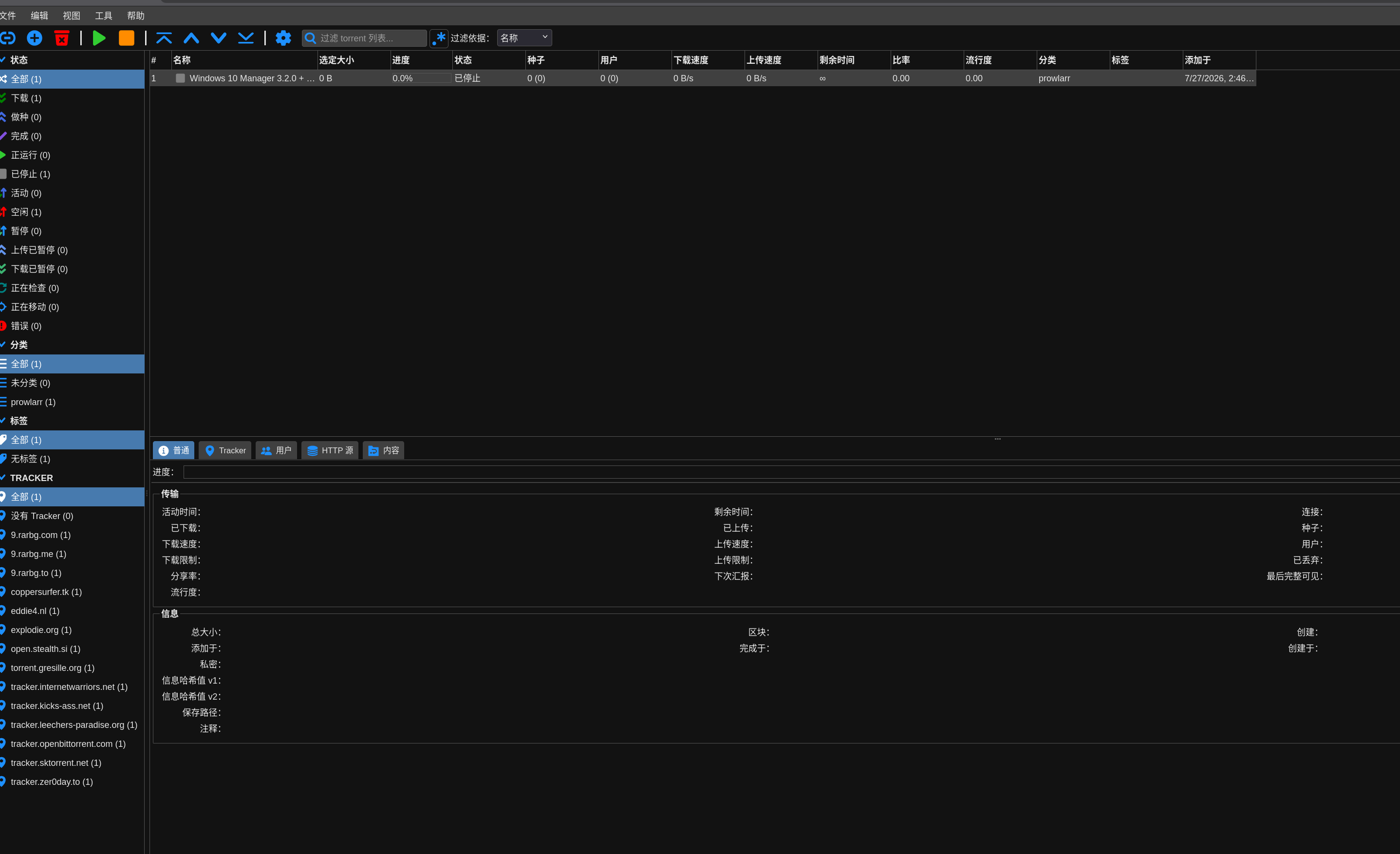Switch to the HTTP 源 tab
The image size is (1400, 854).
(x=330, y=450)
